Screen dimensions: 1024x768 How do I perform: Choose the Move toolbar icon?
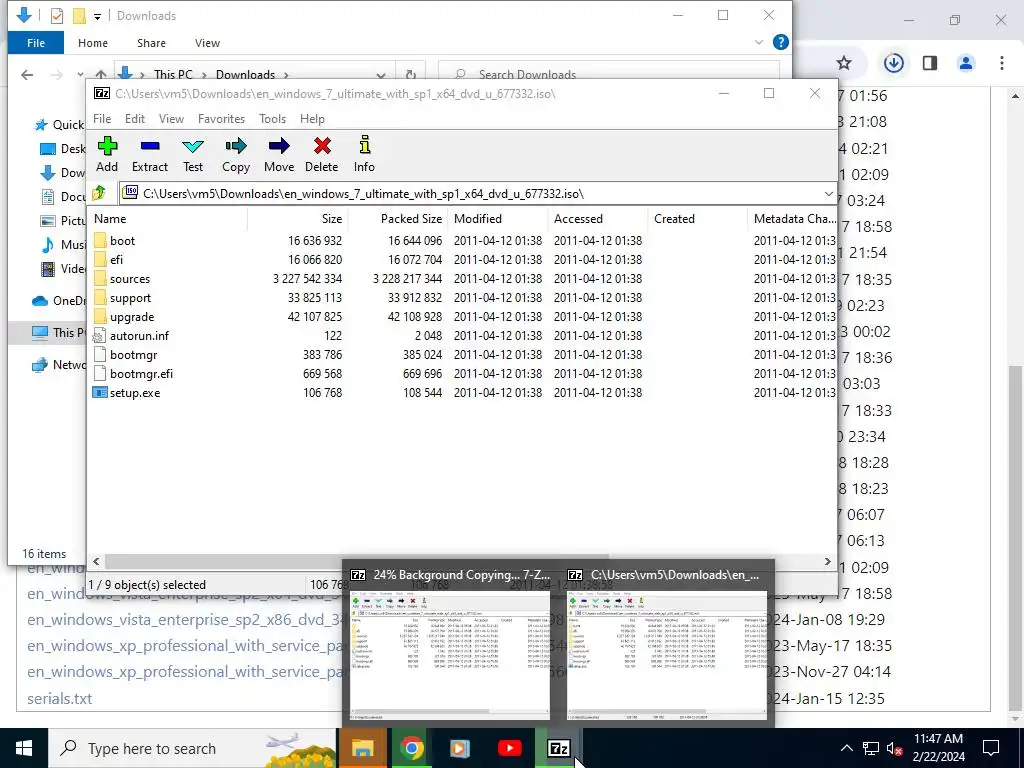279,154
